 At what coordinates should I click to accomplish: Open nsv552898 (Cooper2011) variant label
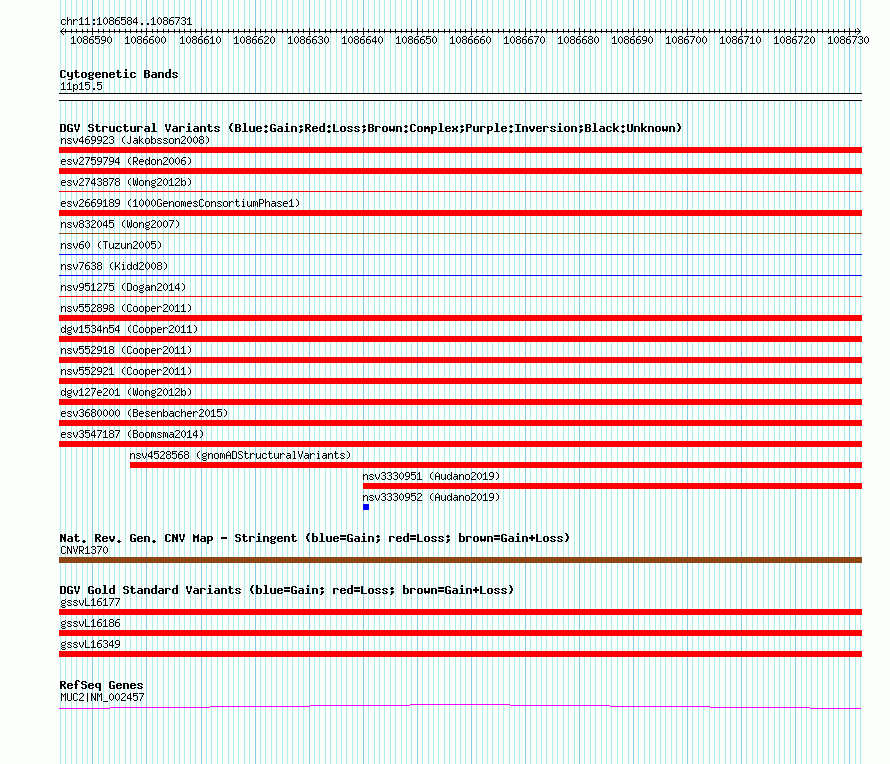tap(126, 308)
